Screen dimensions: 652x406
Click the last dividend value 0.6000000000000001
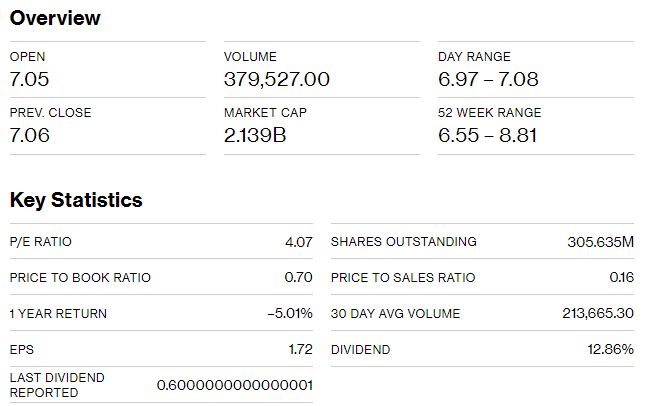pyautogui.click(x=235, y=385)
